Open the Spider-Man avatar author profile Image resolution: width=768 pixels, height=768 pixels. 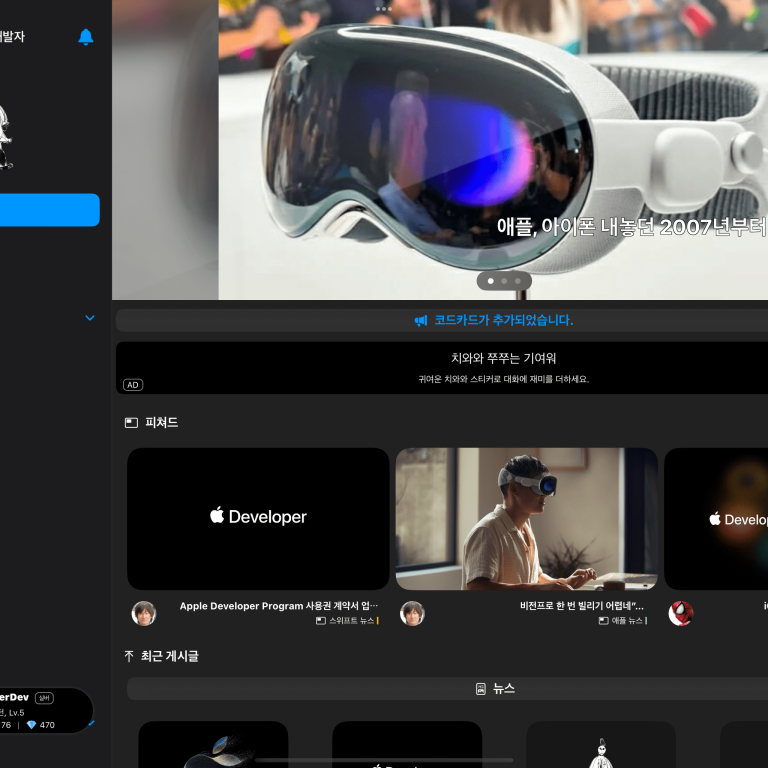pyautogui.click(x=681, y=613)
